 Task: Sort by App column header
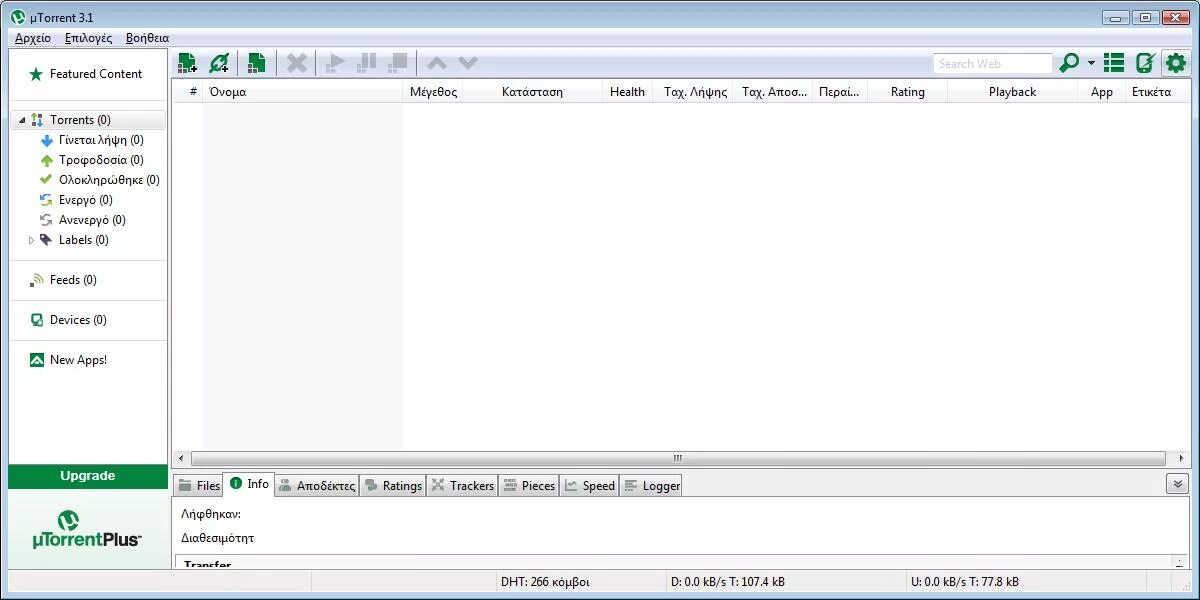[1102, 91]
